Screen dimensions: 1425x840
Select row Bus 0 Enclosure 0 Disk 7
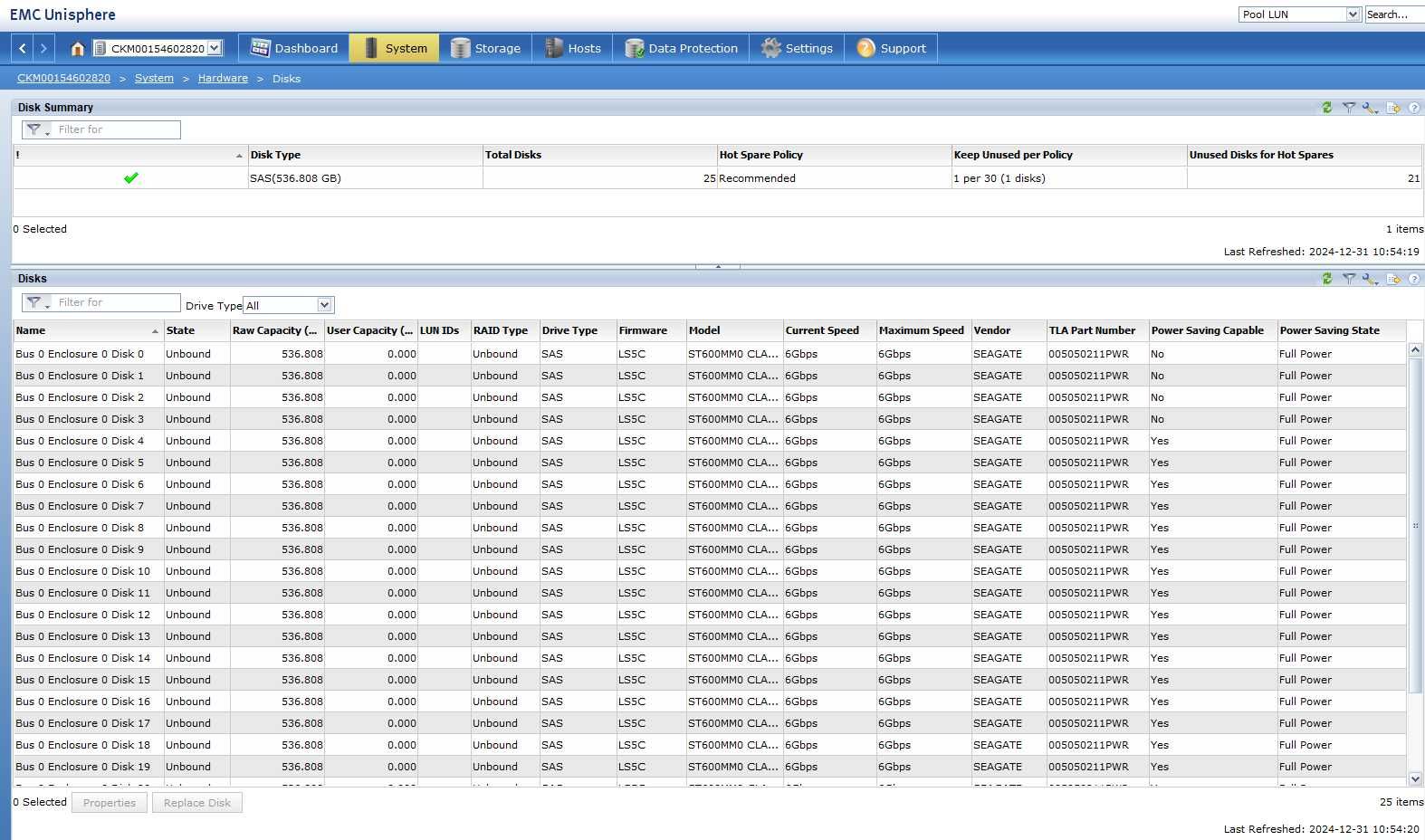point(710,506)
